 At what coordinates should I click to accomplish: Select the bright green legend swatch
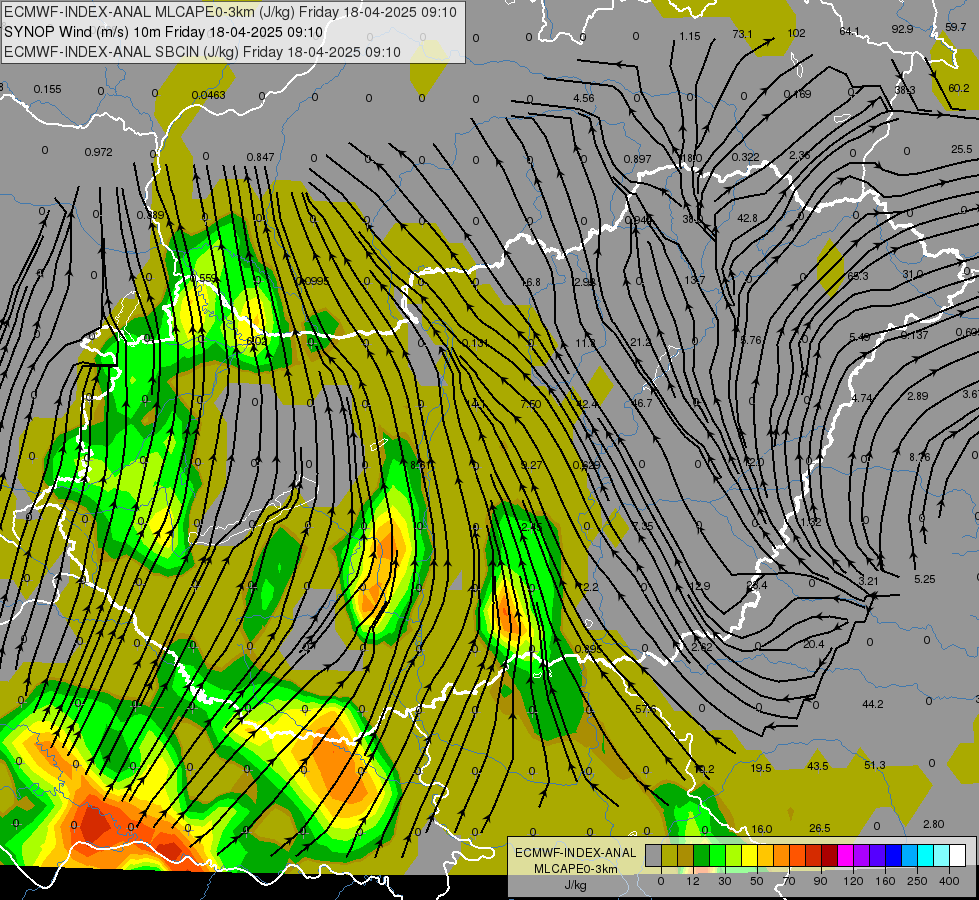718,855
